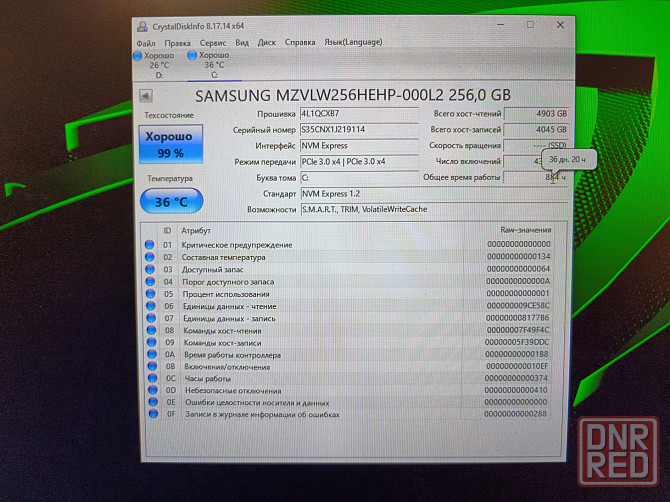Open the Файл menu
The width and height of the screenshot is (670, 502).
tap(146, 43)
